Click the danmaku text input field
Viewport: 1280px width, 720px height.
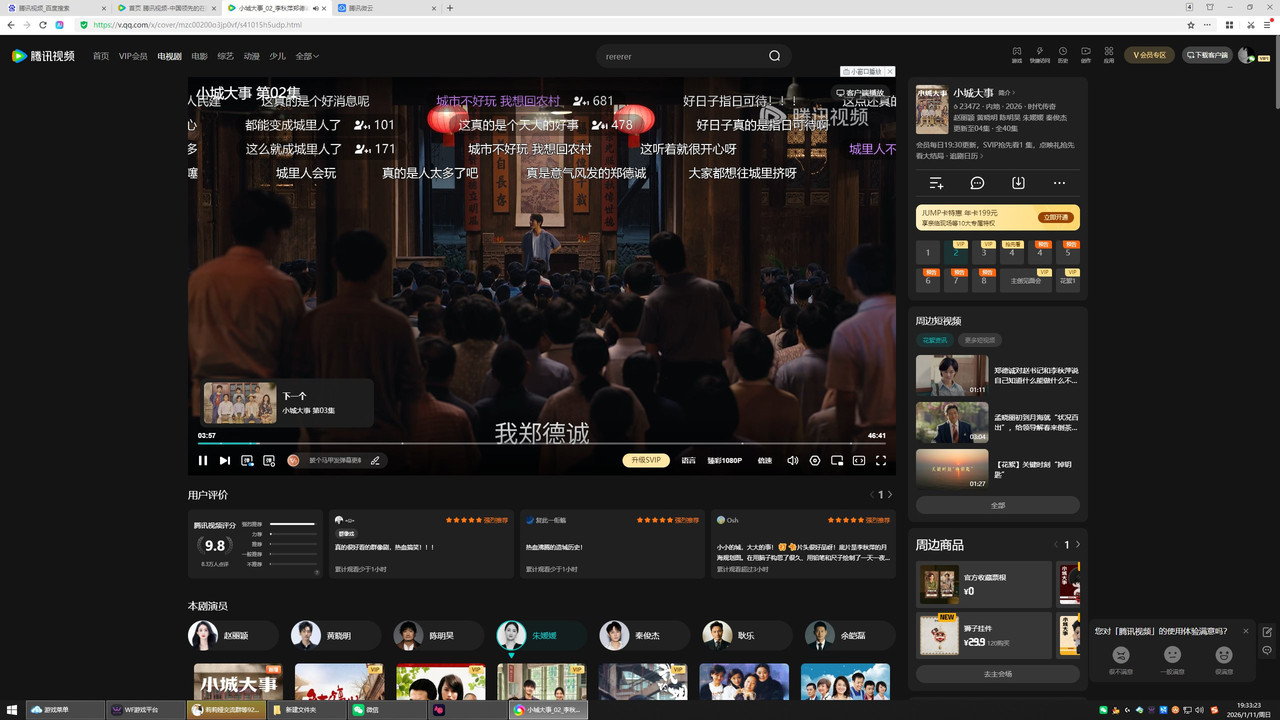pyautogui.click(x=336, y=460)
